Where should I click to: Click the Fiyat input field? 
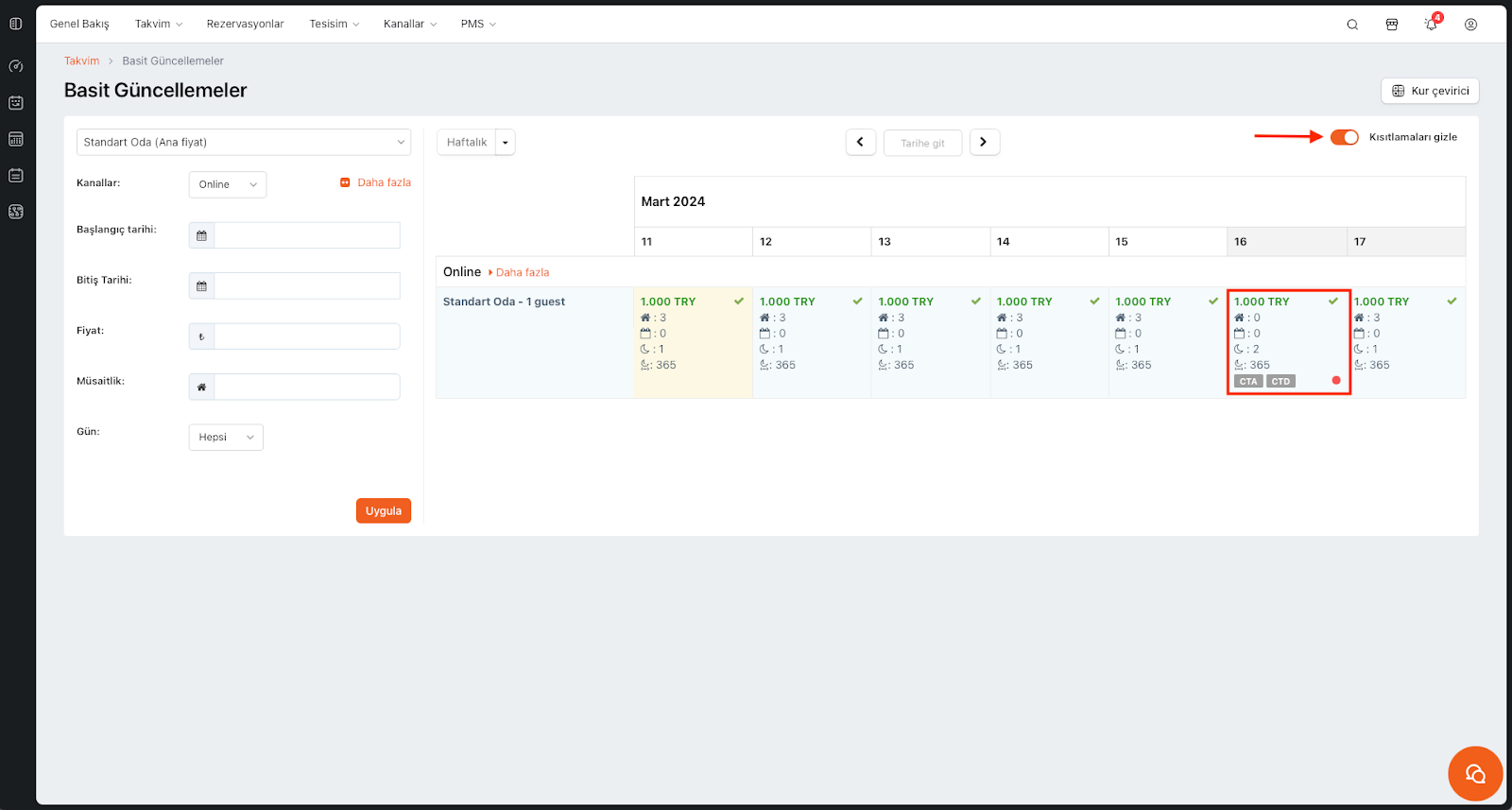306,336
